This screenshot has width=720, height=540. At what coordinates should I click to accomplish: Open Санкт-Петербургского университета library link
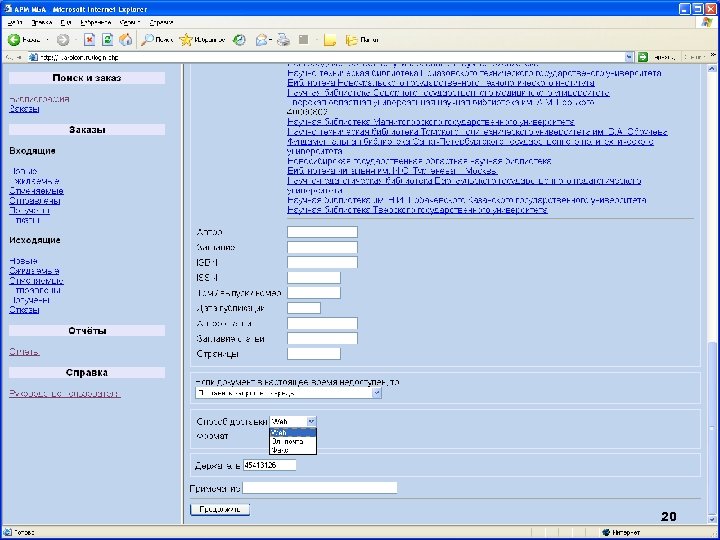(470, 141)
